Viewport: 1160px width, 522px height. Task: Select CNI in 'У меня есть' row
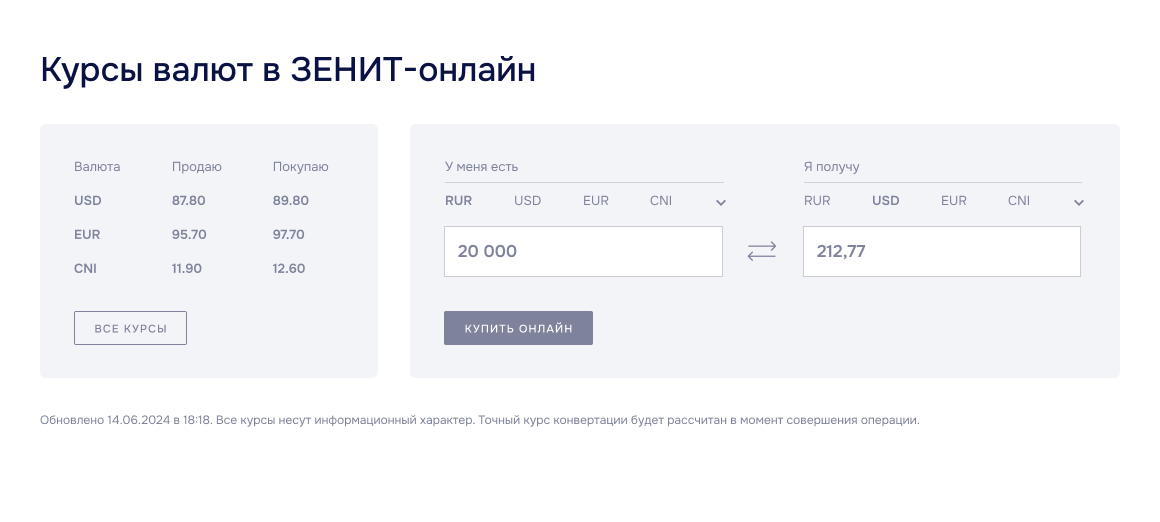tap(661, 201)
